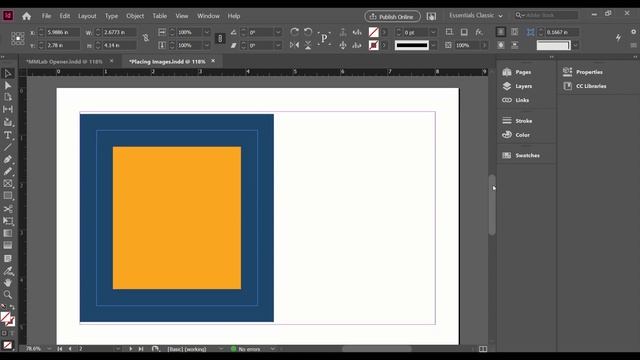This screenshot has height=360, width=640.
Task: Choose the Gradient Swatch tool
Action: [x=7, y=233]
